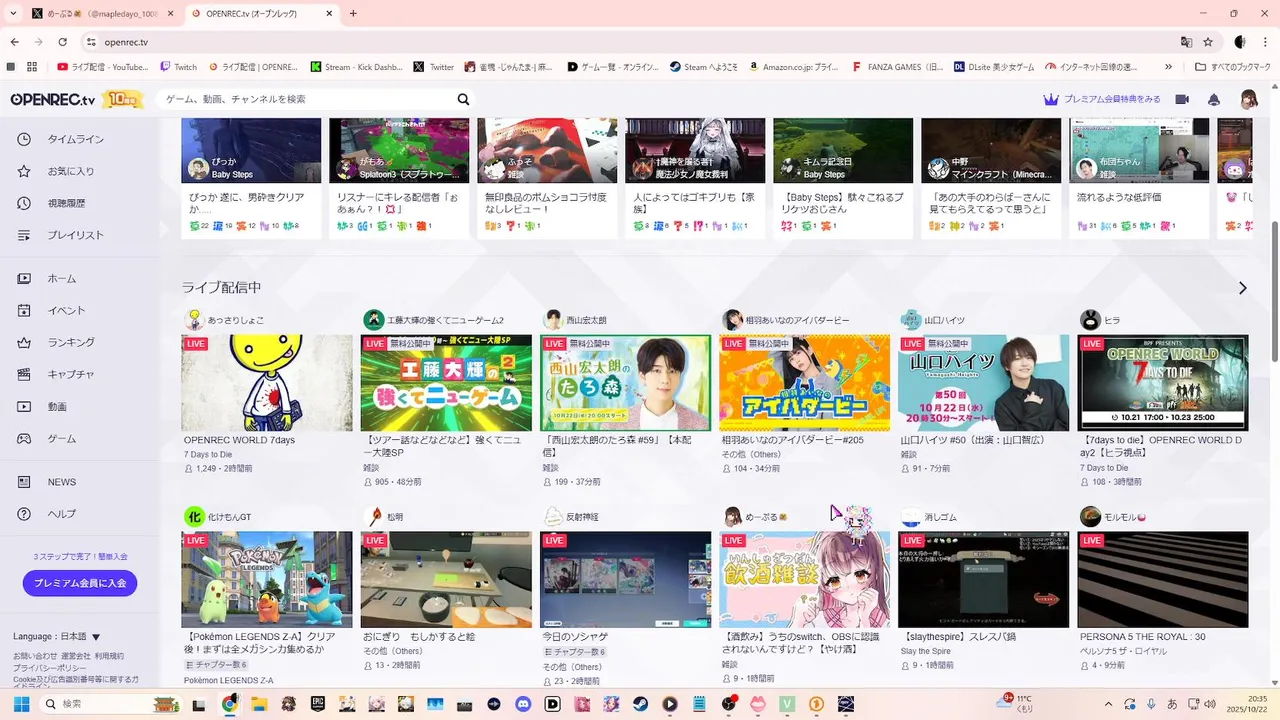
Task: Open new browser tab with plus
Action: pos(353,13)
